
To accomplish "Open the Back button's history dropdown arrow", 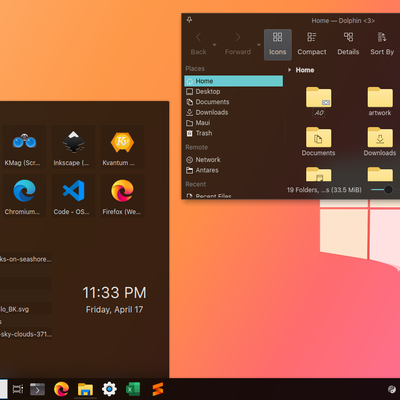I will [x=214, y=45].
